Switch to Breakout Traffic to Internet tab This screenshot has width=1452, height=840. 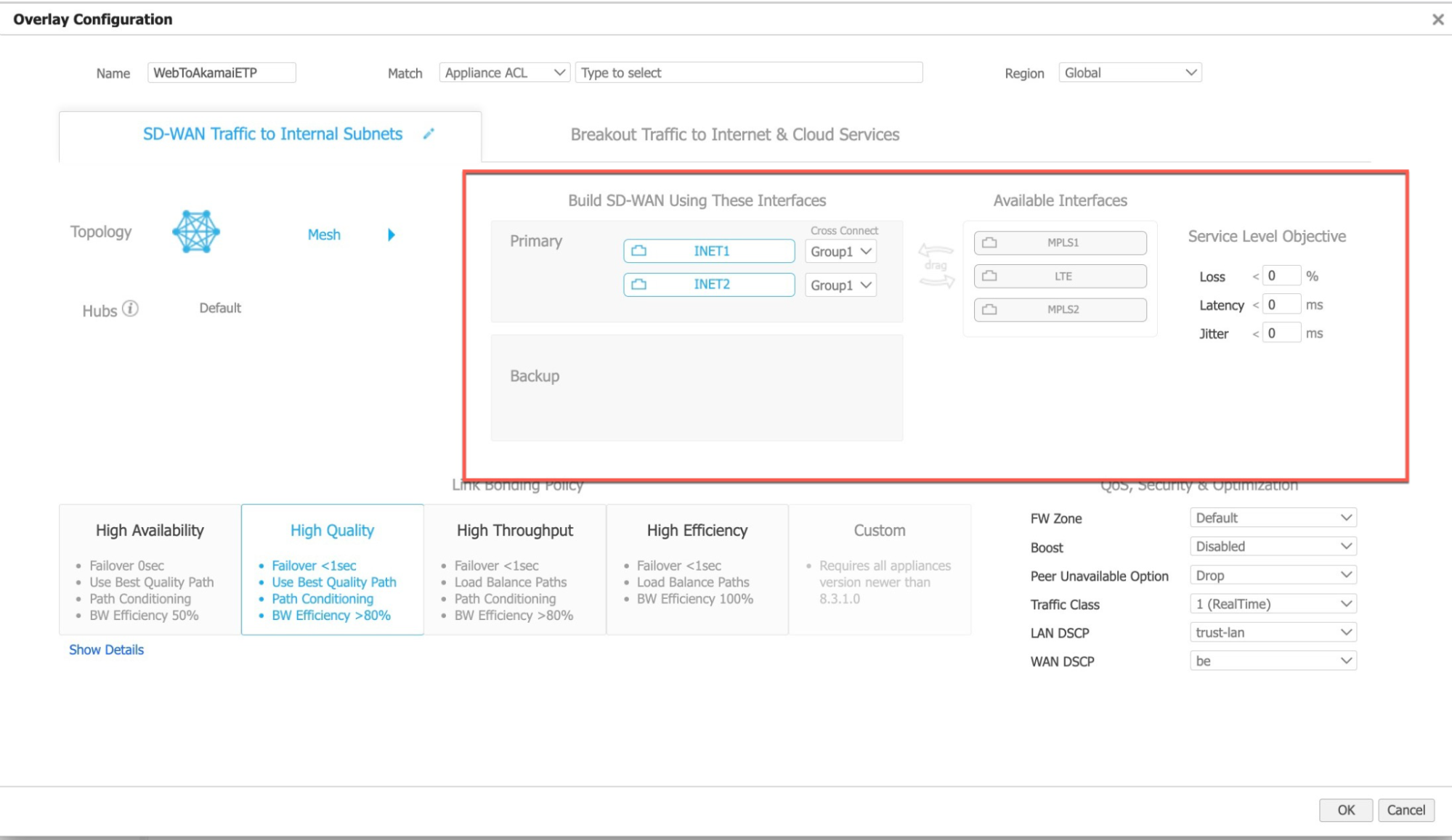pos(734,135)
